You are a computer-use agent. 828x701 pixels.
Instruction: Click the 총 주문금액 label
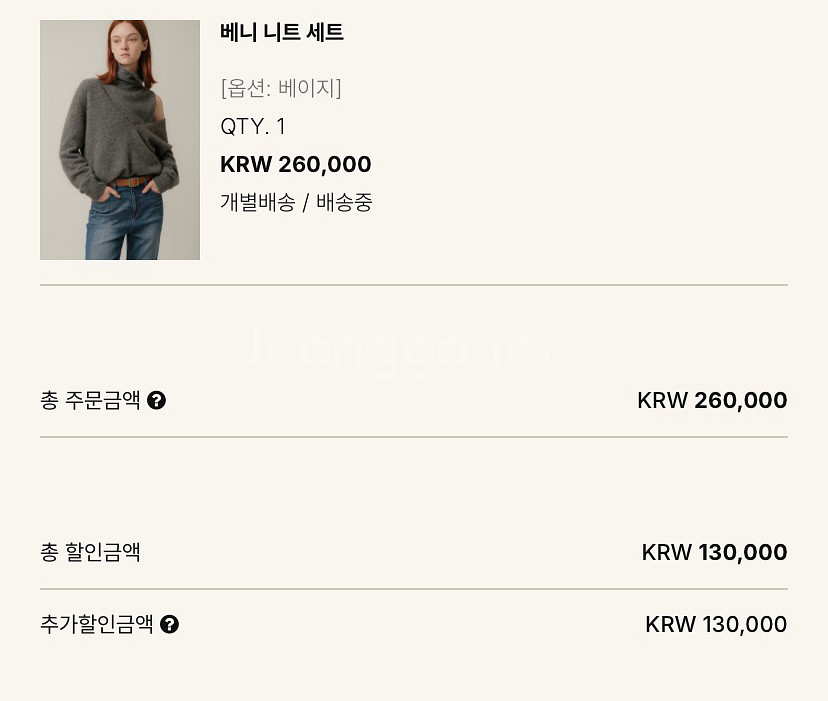90,400
